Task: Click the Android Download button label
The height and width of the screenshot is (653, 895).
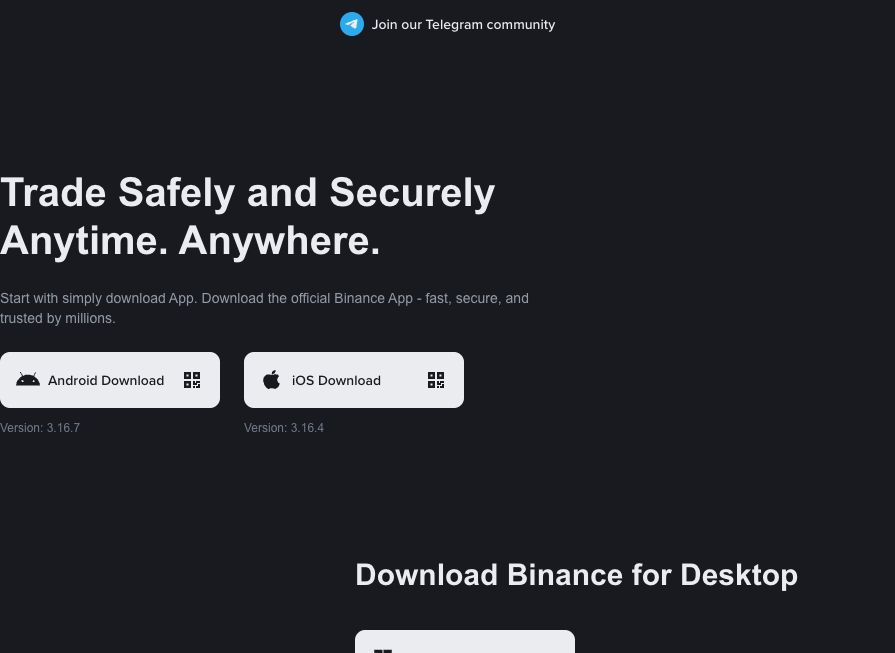Action: tap(106, 380)
